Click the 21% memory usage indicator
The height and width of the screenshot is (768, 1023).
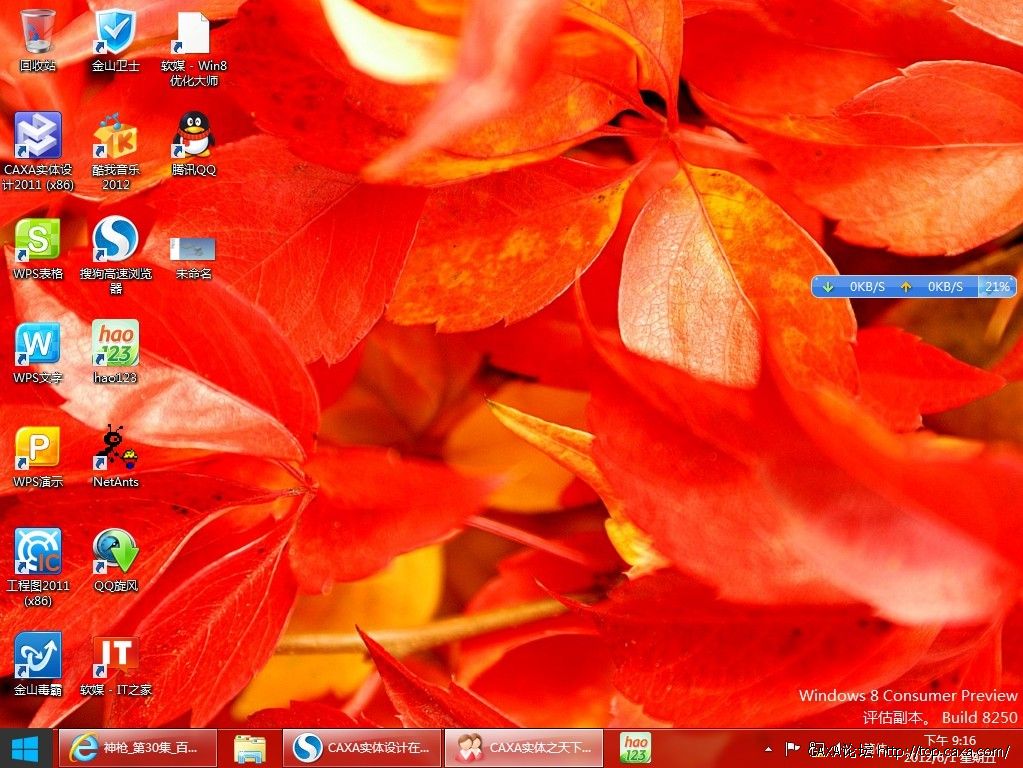[996, 287]
